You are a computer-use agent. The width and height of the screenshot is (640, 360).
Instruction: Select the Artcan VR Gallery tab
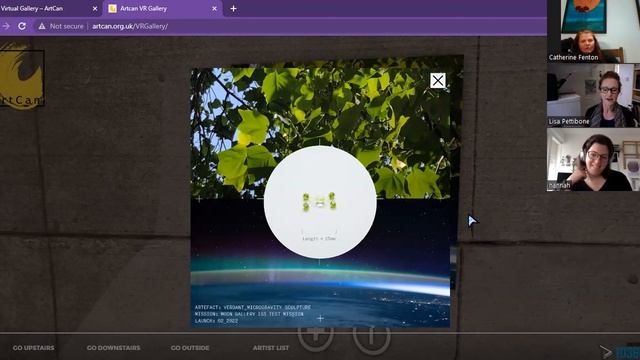click(162, 9)
